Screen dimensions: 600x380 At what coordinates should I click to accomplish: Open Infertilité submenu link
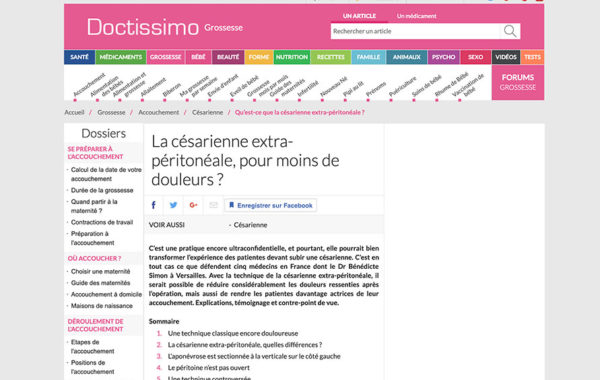[x=308, y=89]
